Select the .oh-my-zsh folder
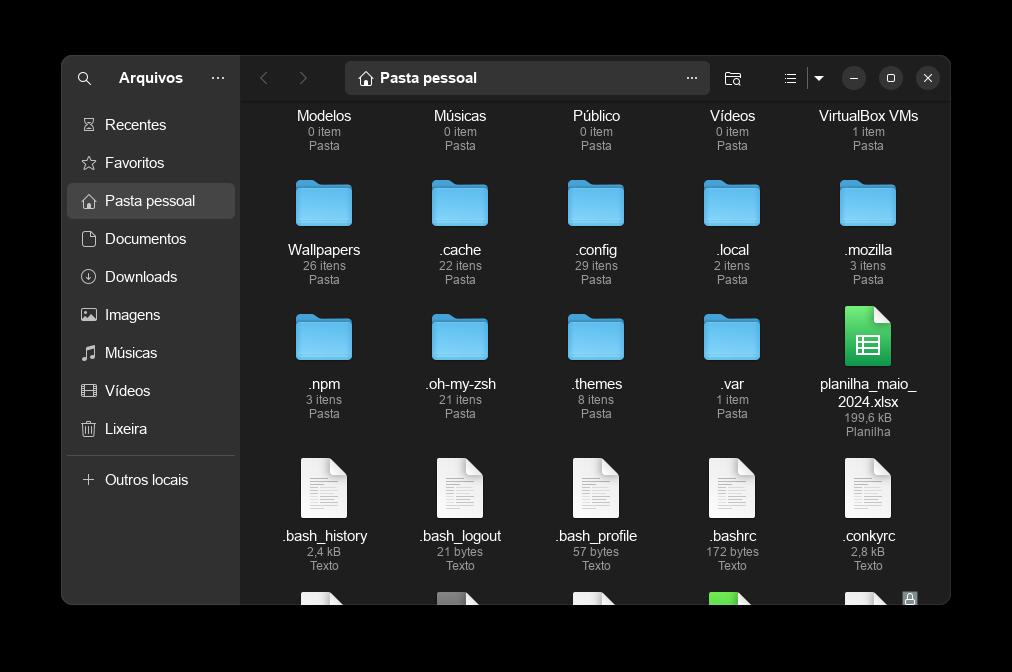Image resolution: width=1012 pixels, height=672 pixels. [x=460, y=338]
